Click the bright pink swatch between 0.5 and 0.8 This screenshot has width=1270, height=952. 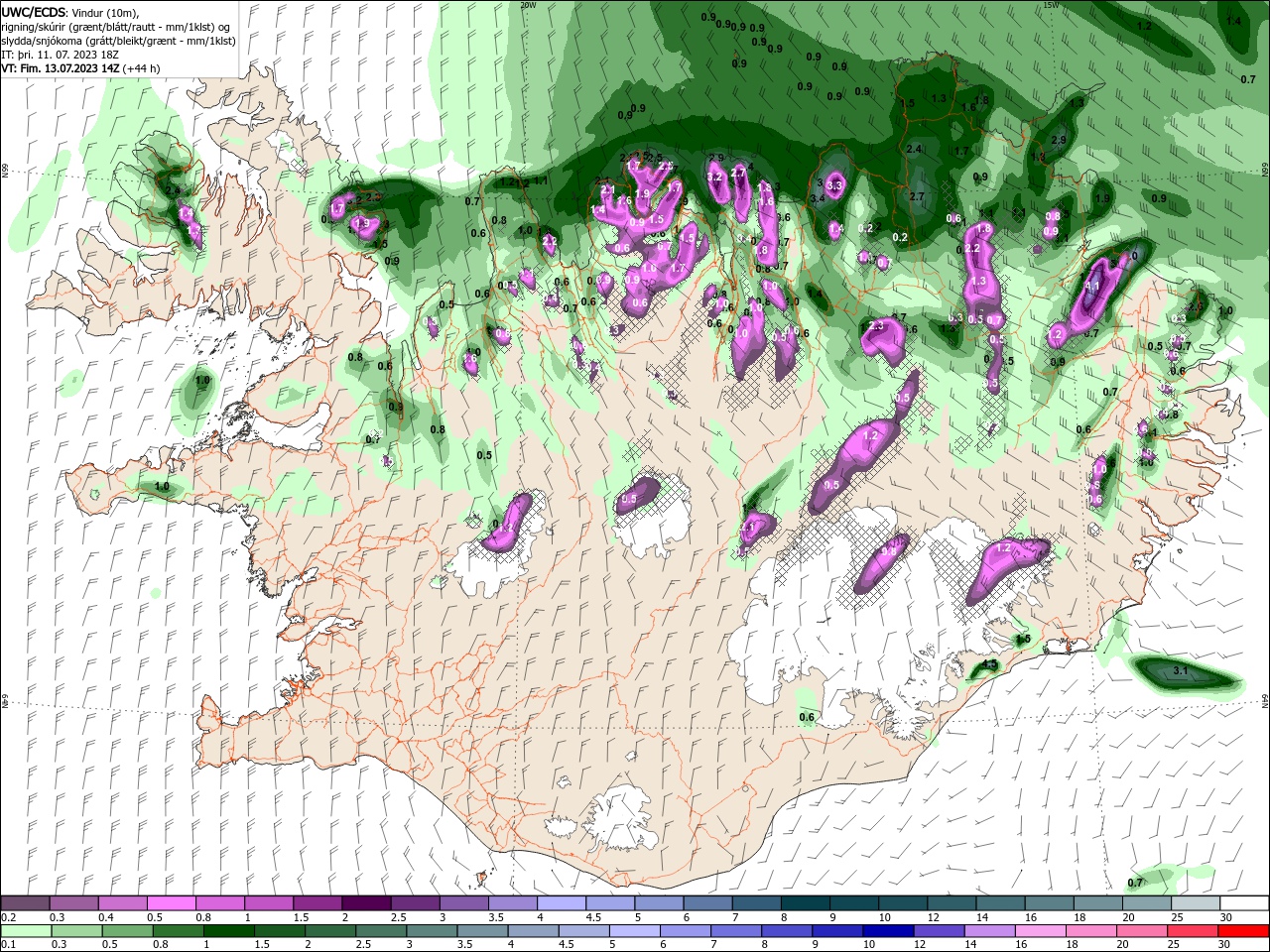pyautogui.click(x=171, y=903)
